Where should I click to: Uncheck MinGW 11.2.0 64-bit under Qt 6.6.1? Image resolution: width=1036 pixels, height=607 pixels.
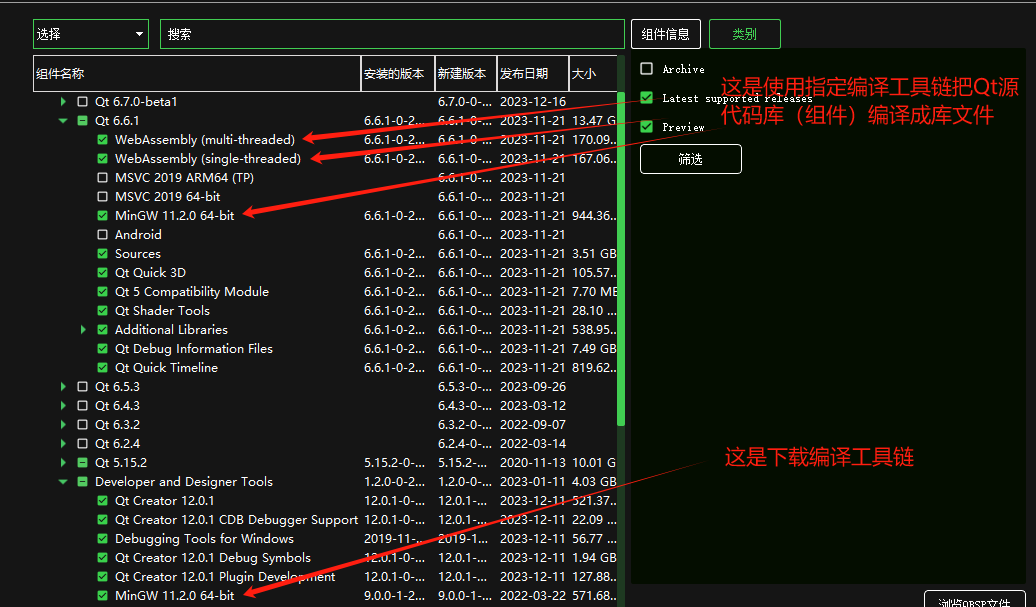click(x=102, y=215)
